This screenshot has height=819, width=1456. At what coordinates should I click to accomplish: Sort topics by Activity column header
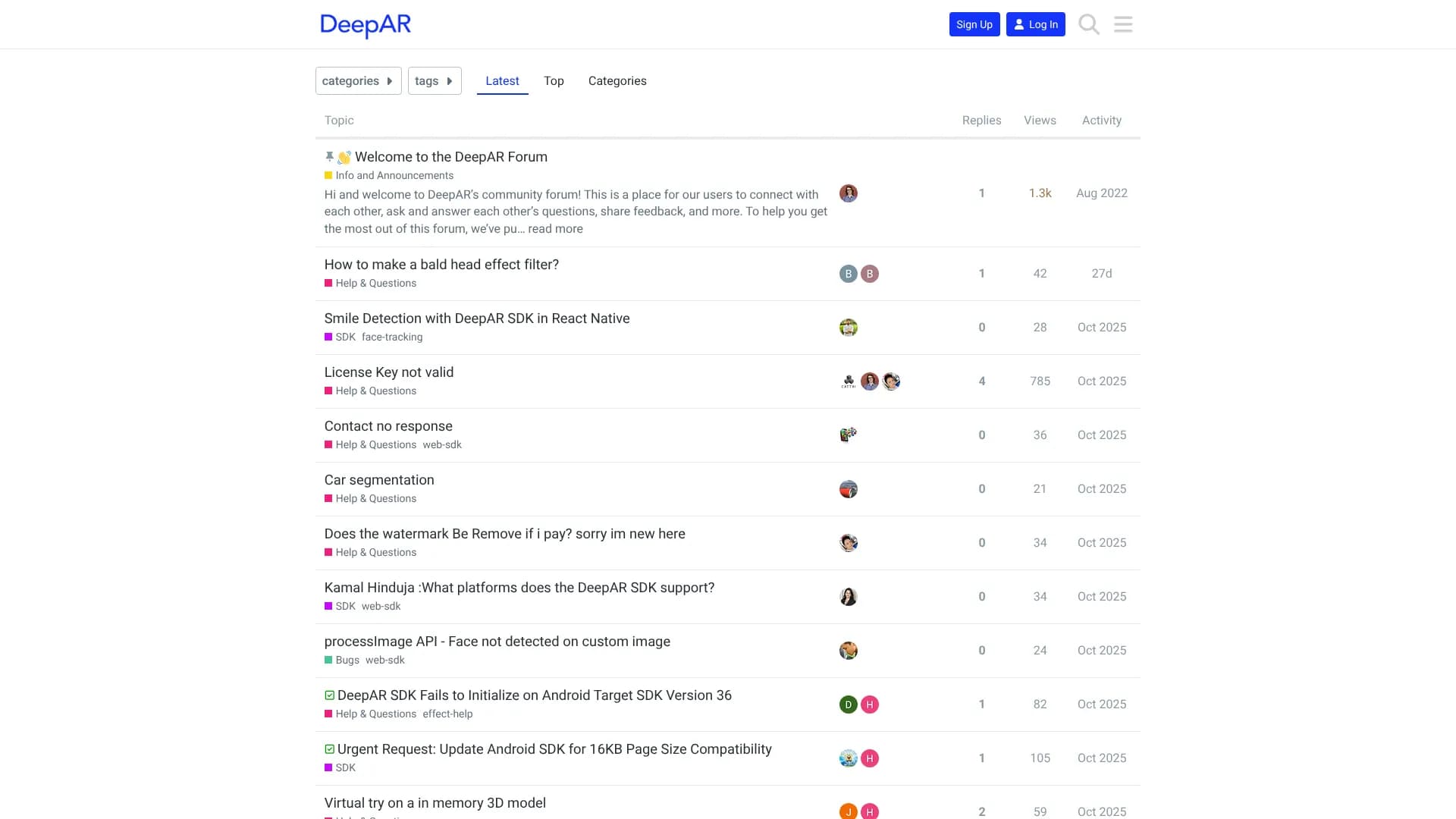tap(1101, 121)
